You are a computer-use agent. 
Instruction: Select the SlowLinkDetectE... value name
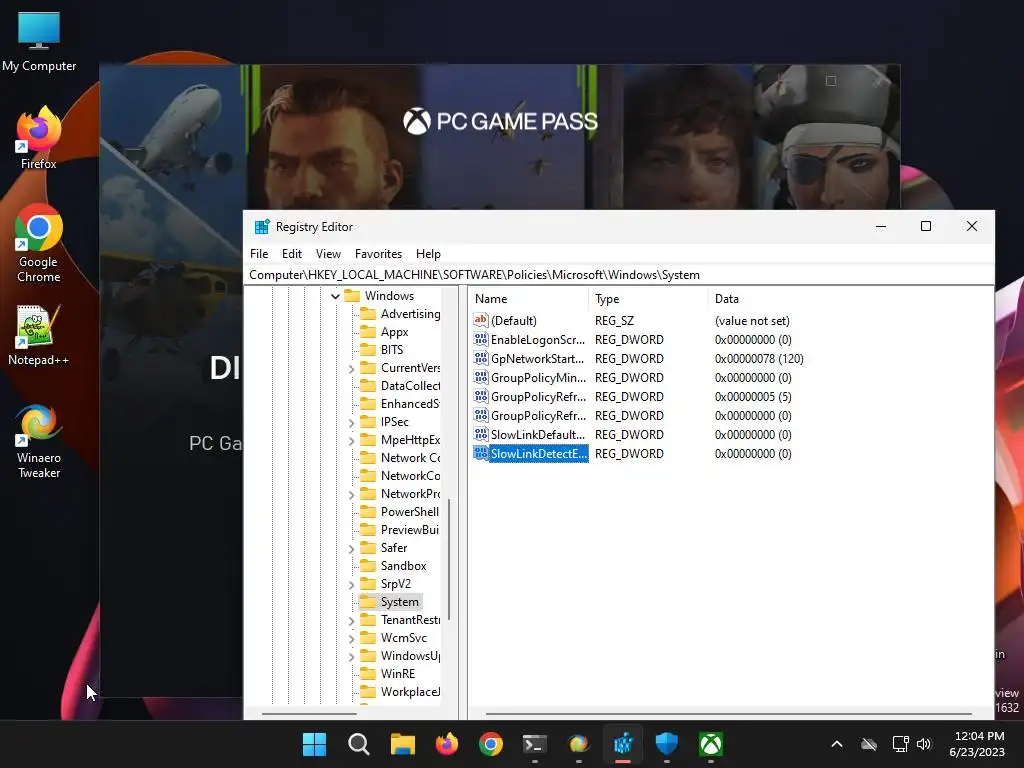[539, 454]
